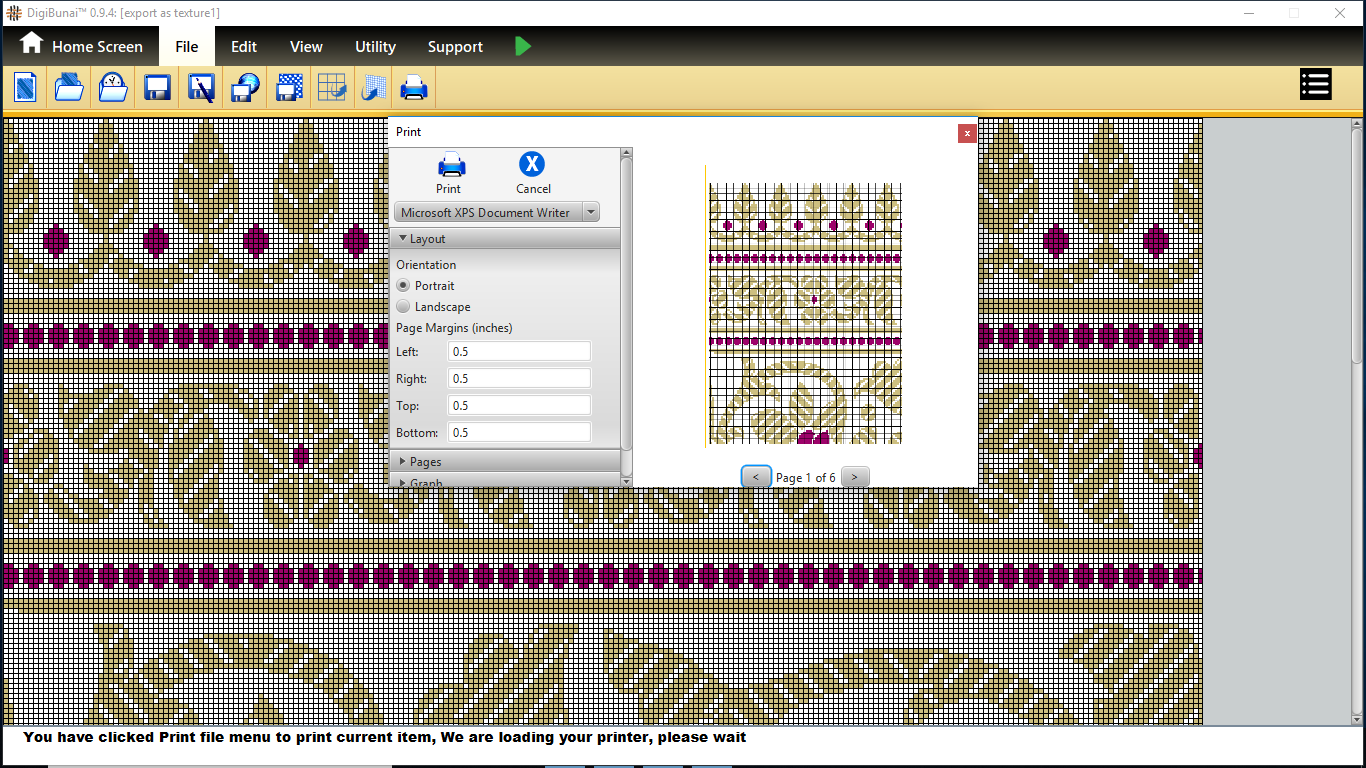Go to next preview page

coord(855,477)
